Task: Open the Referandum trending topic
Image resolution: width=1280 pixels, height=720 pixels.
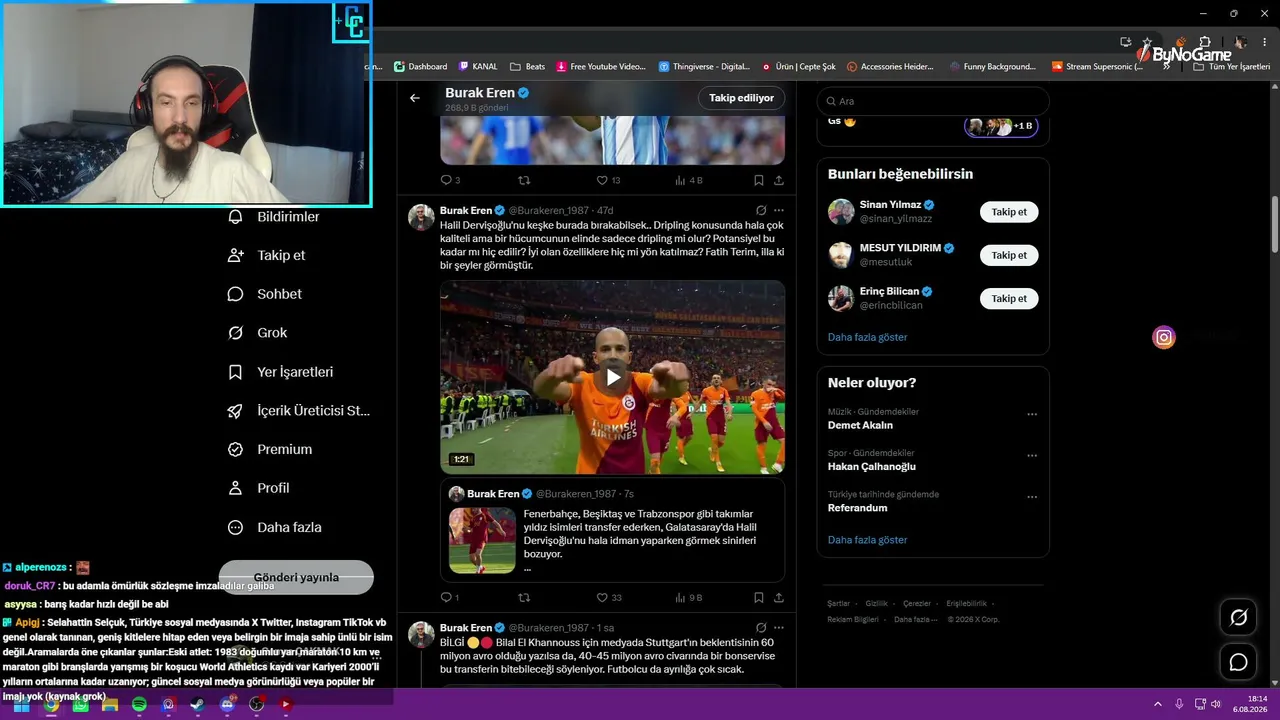Action: [857, 508]
